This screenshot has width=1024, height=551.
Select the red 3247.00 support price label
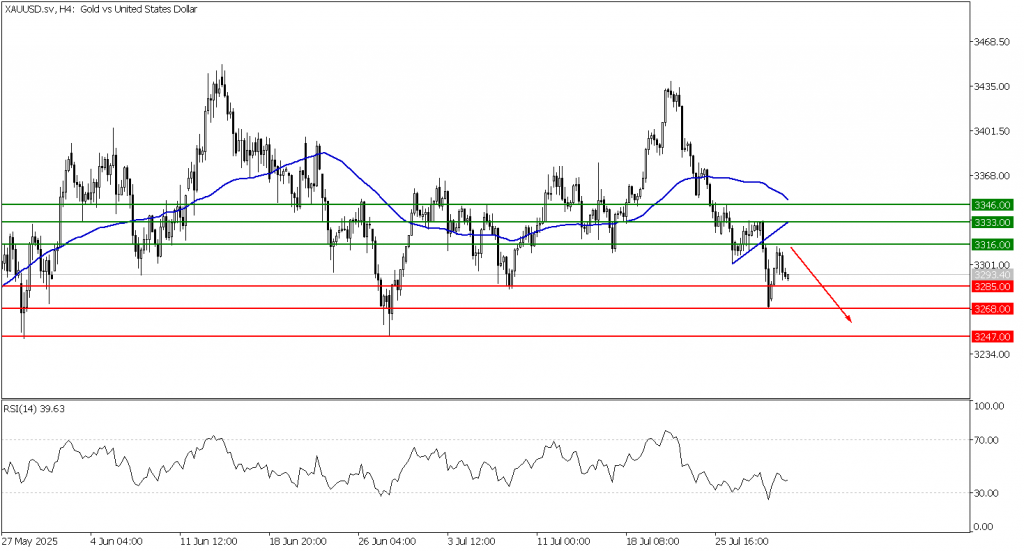(991, 337)
